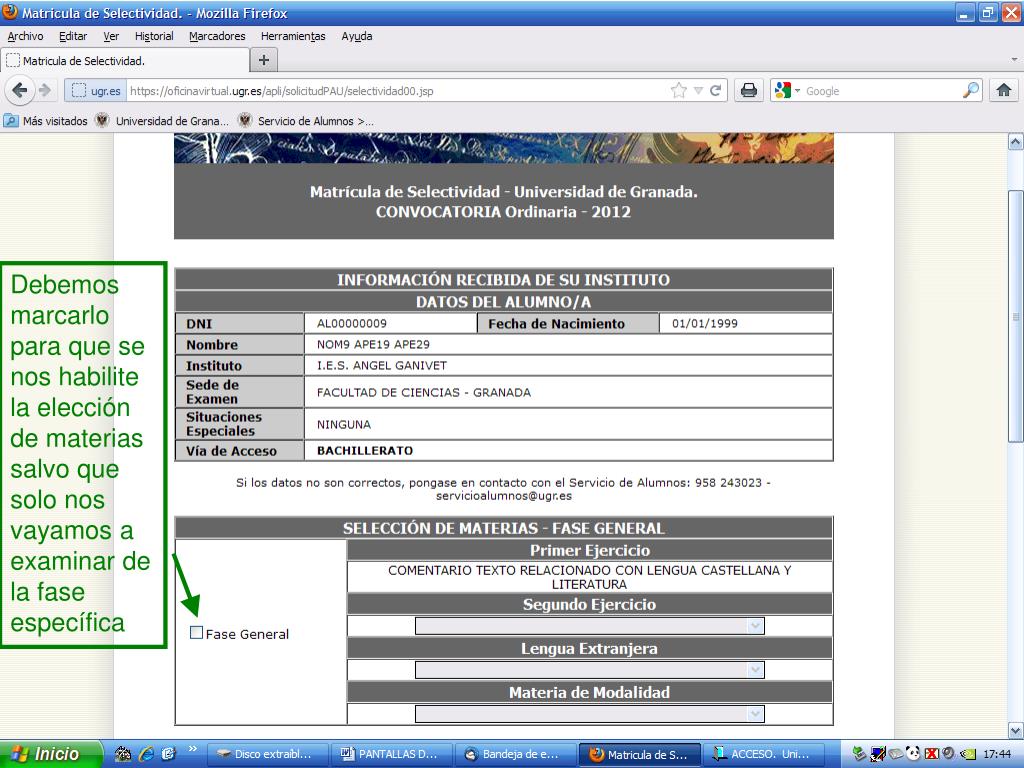Click the scrollbar up arrow
This screenshot has width=1024, height=768.
point(1016,141)
